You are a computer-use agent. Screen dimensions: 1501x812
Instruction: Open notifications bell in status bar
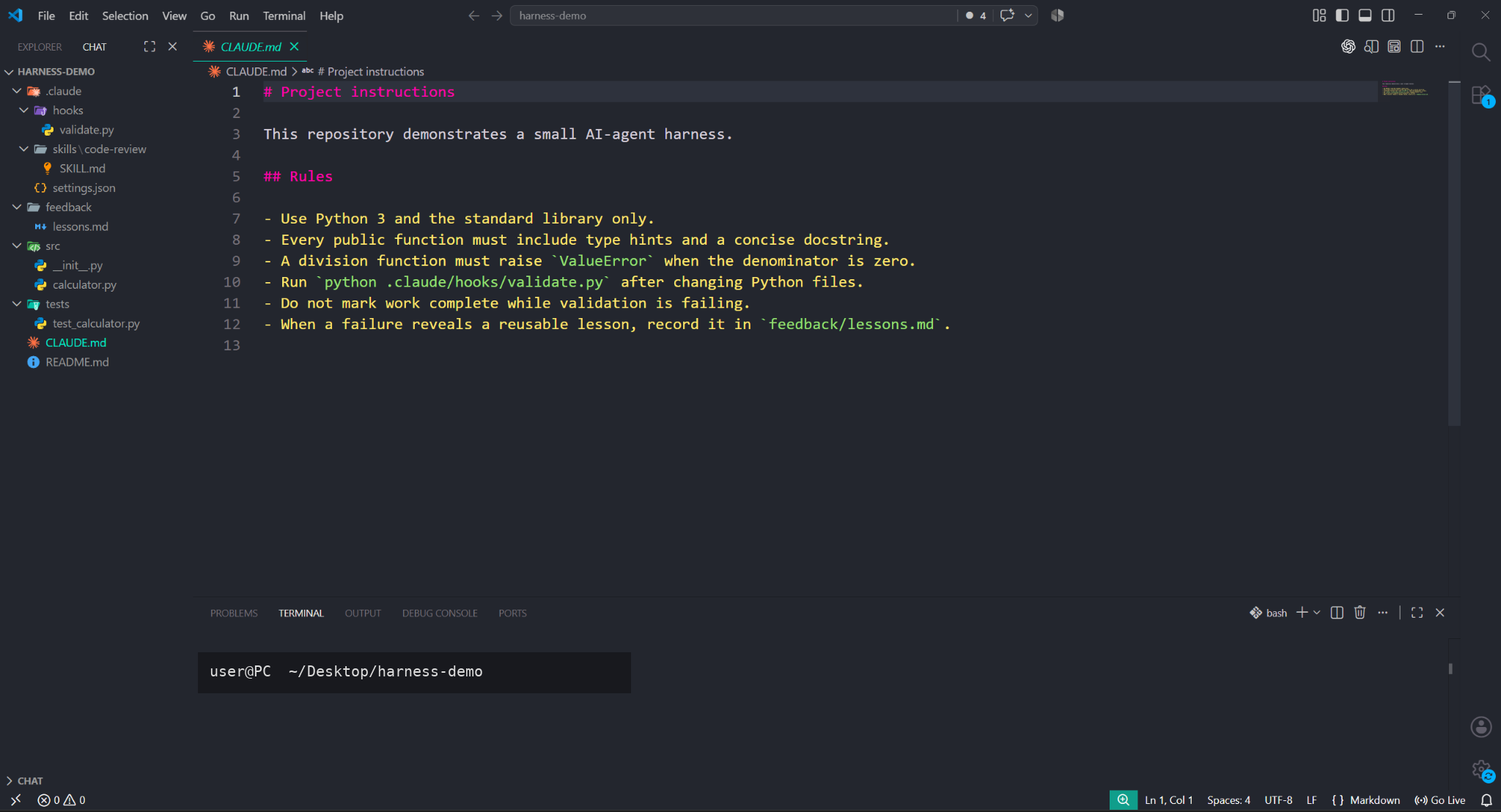(x=1486, y=800)
